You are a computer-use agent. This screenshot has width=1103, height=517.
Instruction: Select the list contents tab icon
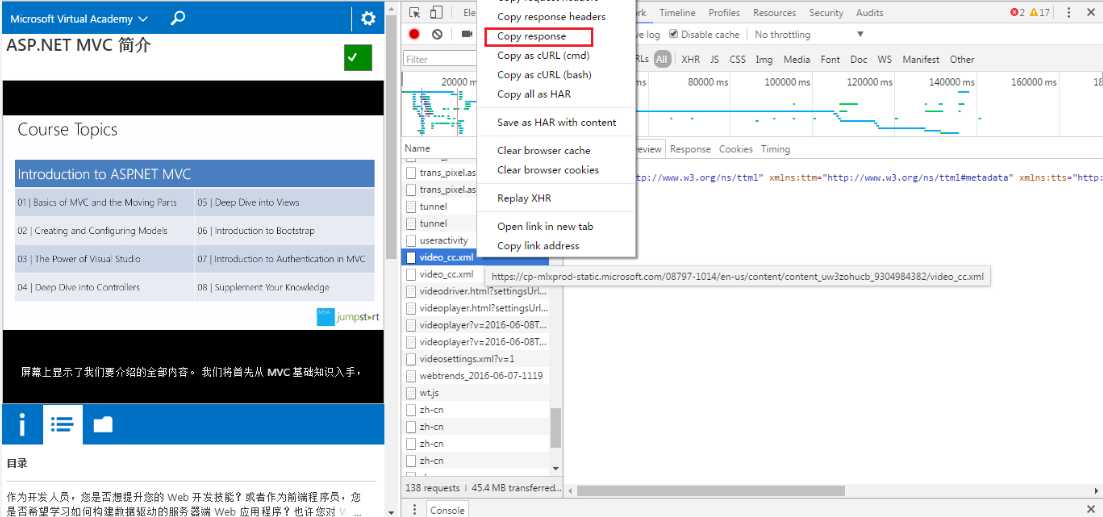tap(63, 424)
